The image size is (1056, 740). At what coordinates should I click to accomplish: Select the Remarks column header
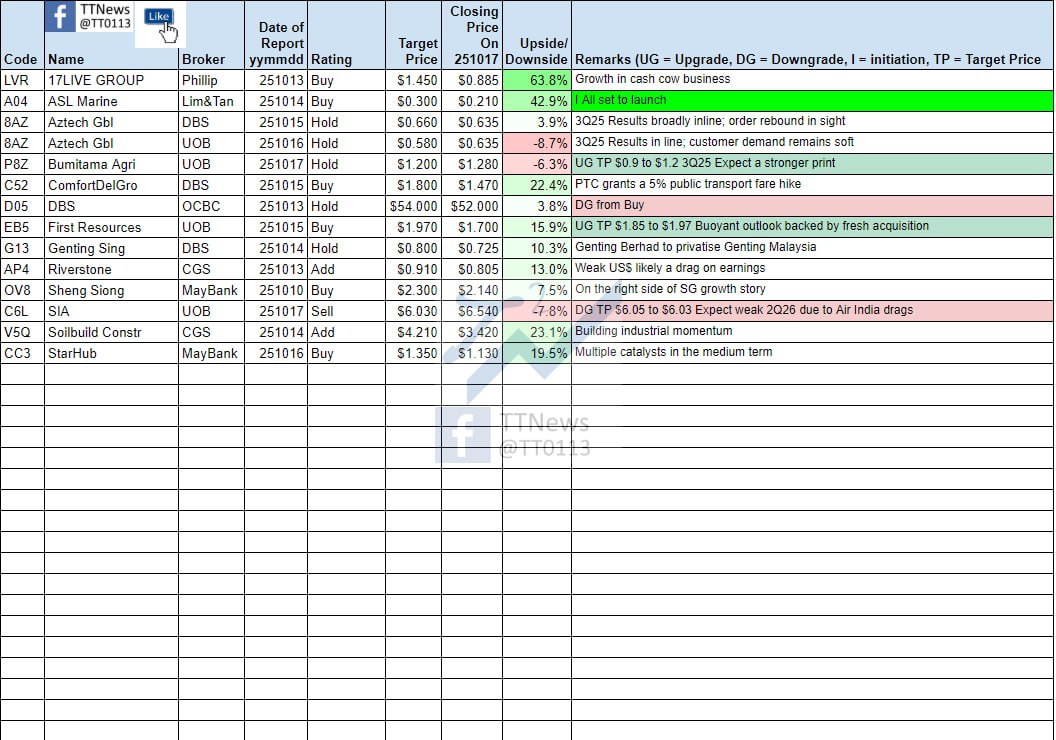pos(808,59)
